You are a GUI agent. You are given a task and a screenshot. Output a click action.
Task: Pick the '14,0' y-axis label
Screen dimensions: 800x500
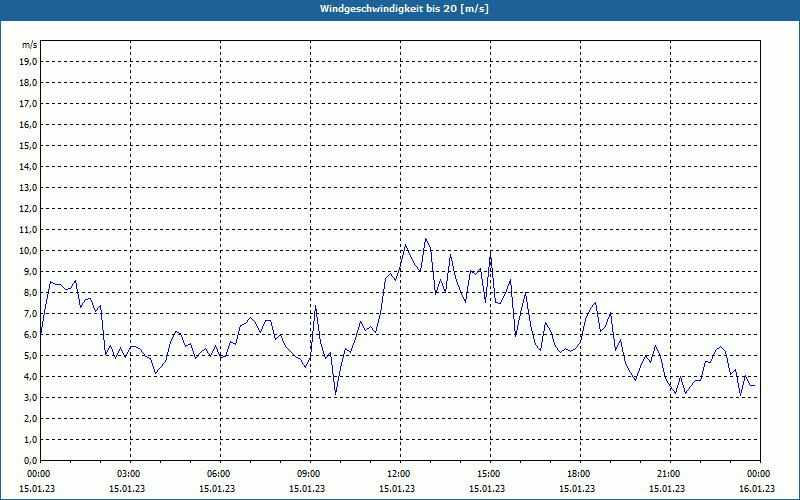(28, 167)
